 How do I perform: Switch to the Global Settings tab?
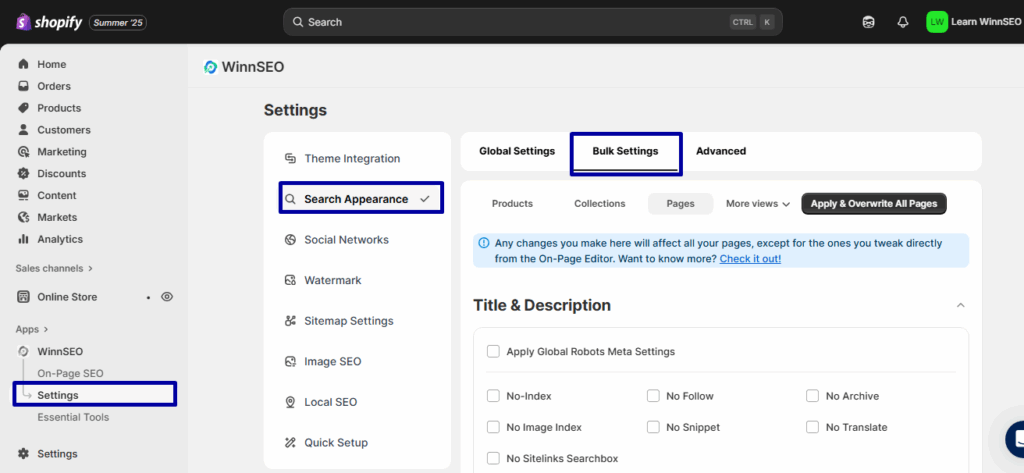[517, 151]
